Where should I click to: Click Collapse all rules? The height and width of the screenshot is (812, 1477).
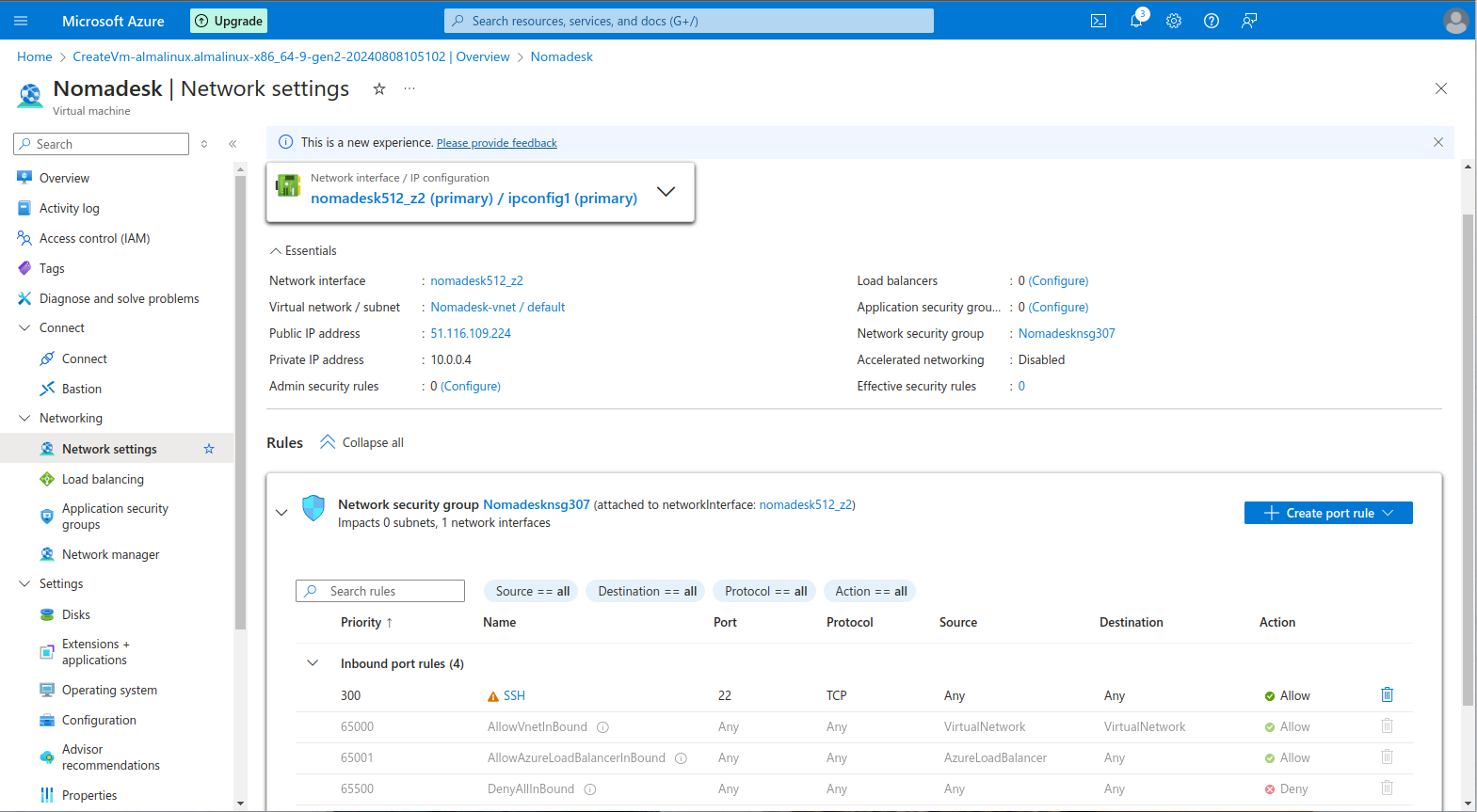[x=361, y=442]
